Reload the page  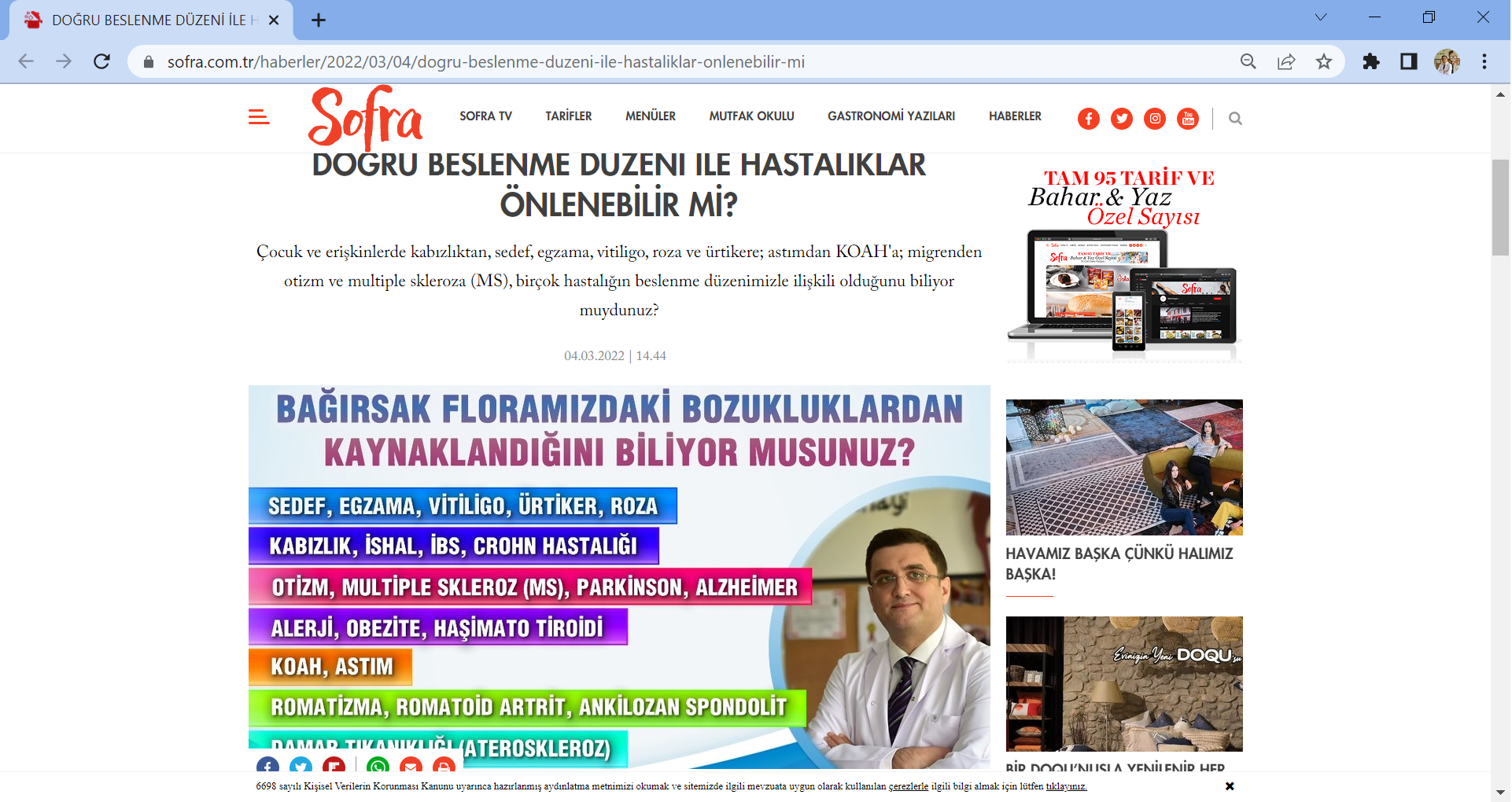101,61
